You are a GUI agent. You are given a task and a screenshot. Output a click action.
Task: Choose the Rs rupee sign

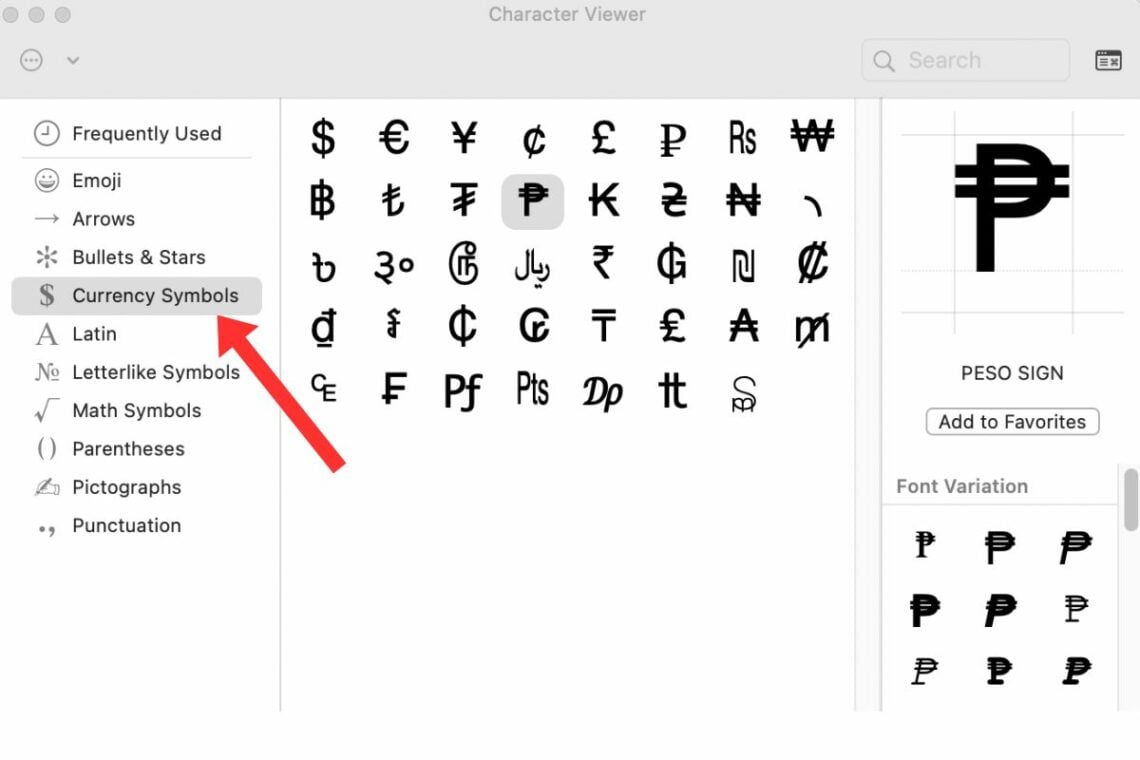click(x=742, y=138)
